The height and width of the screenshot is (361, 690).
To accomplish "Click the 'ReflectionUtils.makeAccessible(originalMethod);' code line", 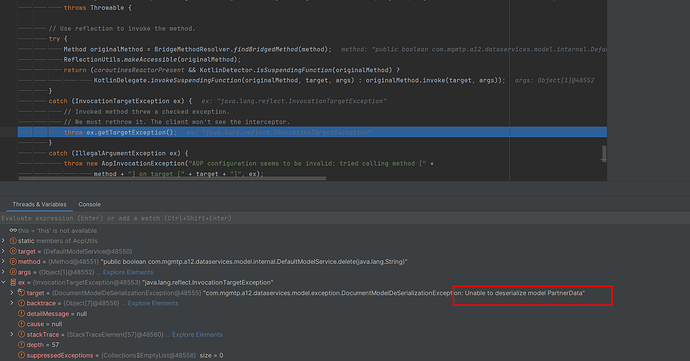I will (x=152, y=59).
